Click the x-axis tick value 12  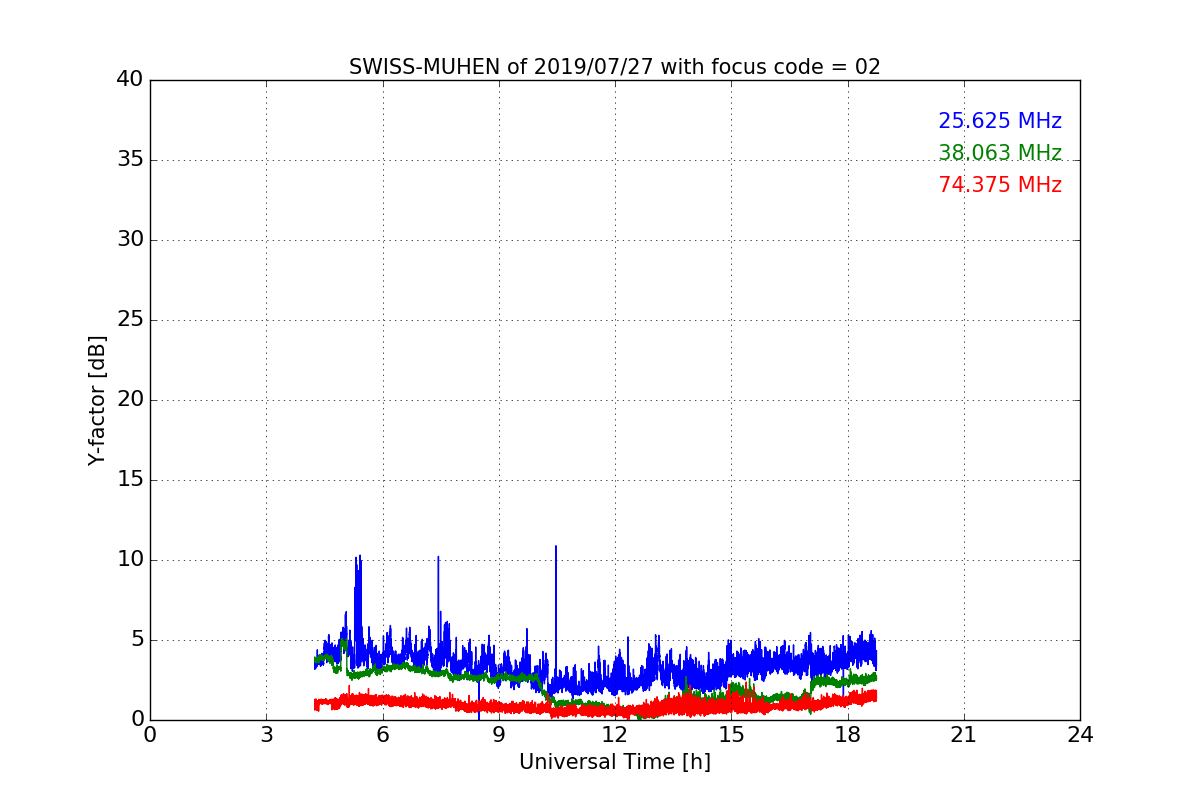point(615,735)
